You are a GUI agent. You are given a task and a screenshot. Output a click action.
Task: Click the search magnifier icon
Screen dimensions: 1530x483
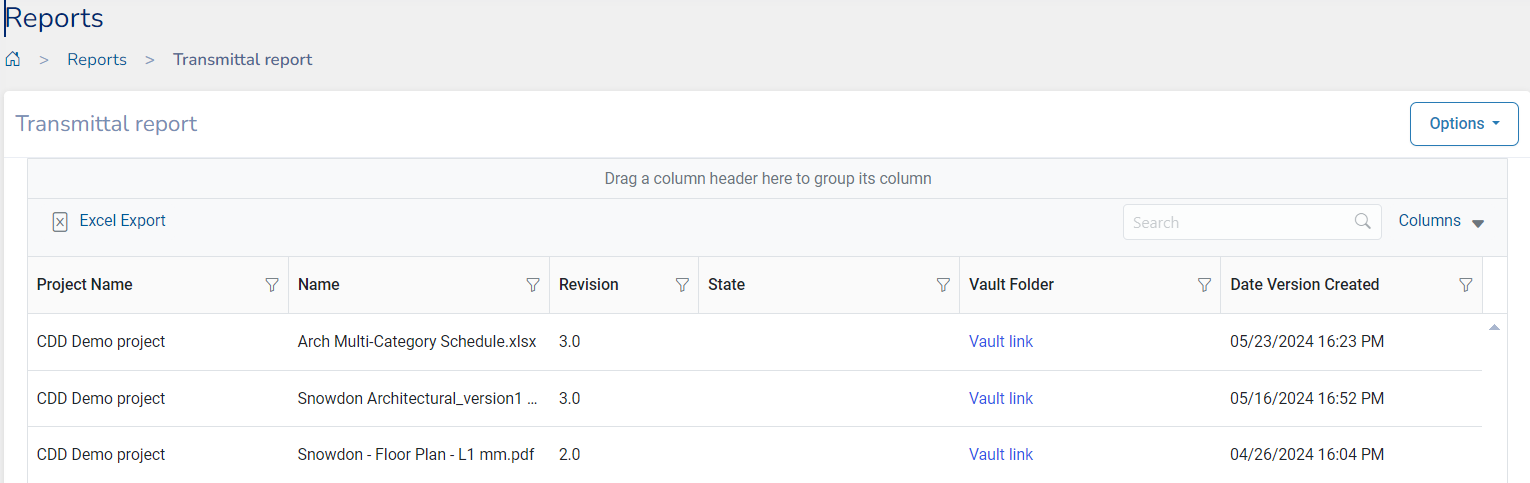click(x=1362, y=222)
